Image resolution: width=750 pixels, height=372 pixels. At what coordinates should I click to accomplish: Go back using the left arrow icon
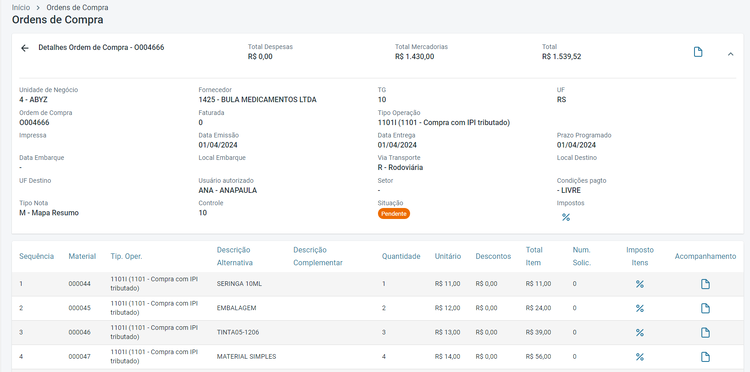point(25,48)
